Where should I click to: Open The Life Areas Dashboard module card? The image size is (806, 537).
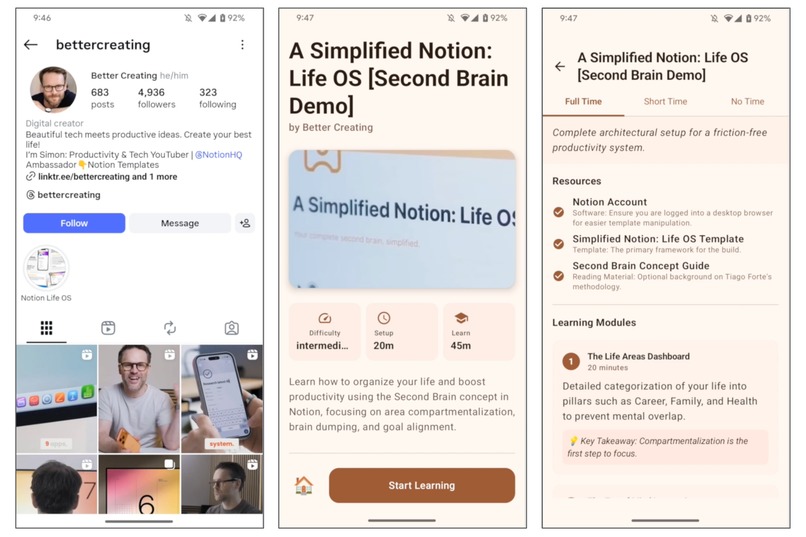tap(665, 406)
